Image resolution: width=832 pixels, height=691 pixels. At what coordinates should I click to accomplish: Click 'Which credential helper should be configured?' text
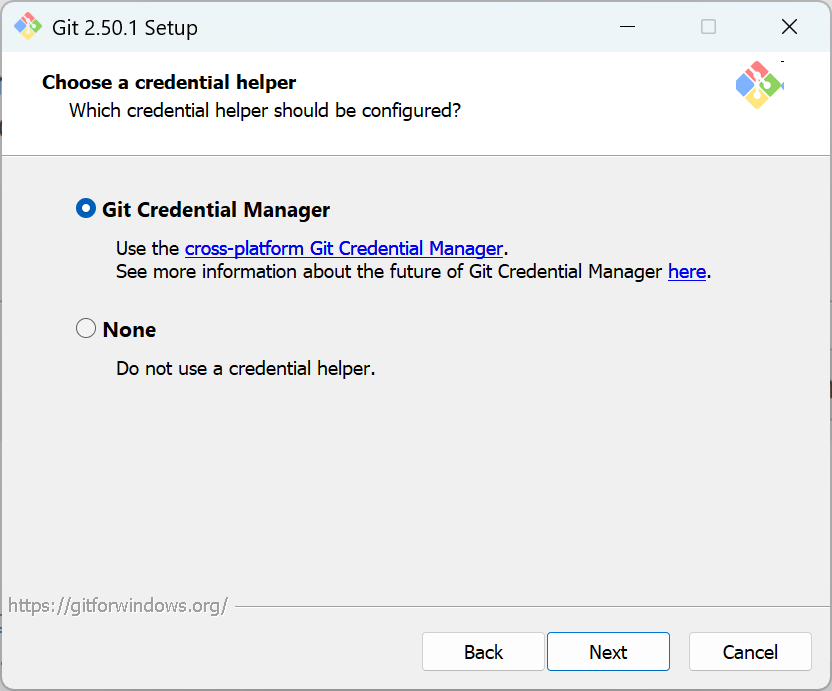coord(265,110)
